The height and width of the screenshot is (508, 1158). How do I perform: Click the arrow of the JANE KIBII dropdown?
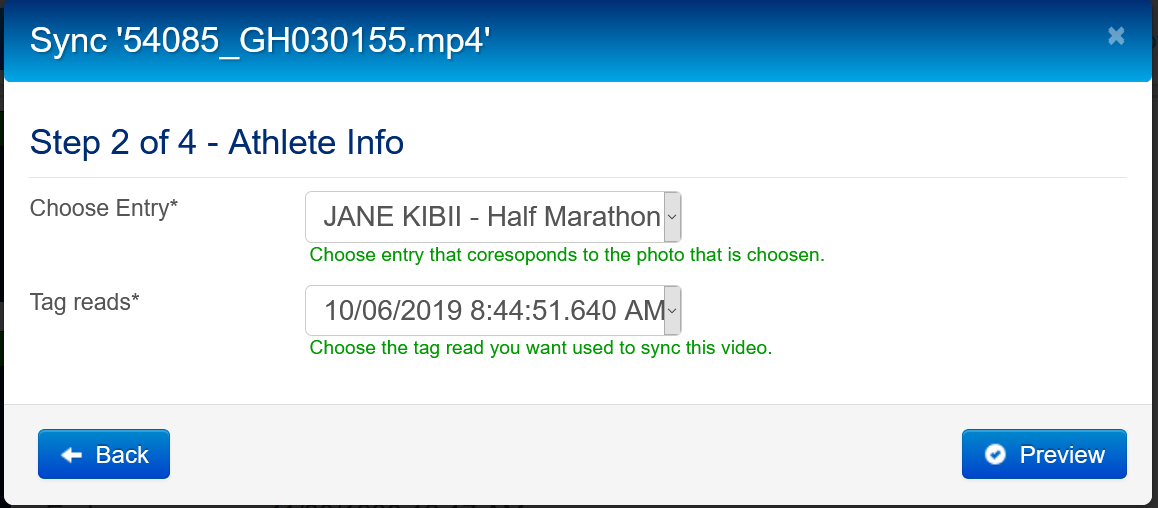click(672, 217)
